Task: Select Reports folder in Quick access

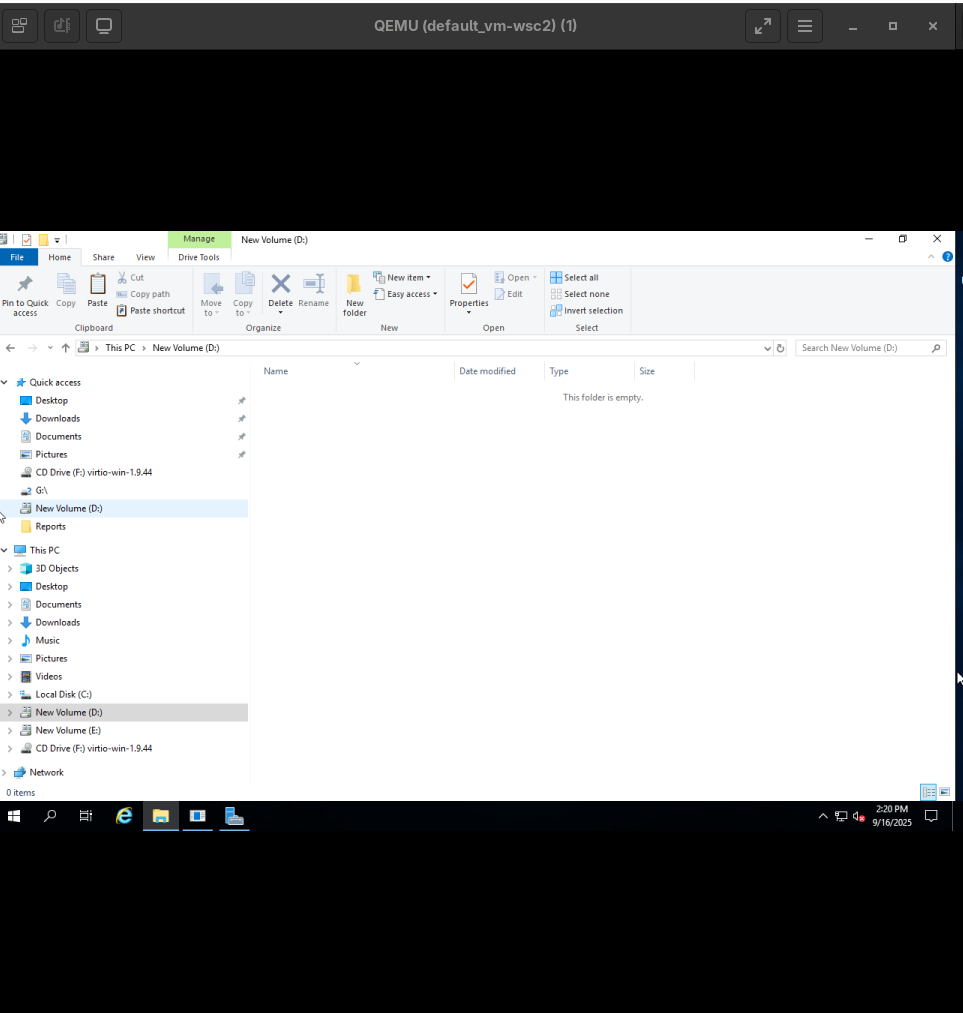Action: 51,527
